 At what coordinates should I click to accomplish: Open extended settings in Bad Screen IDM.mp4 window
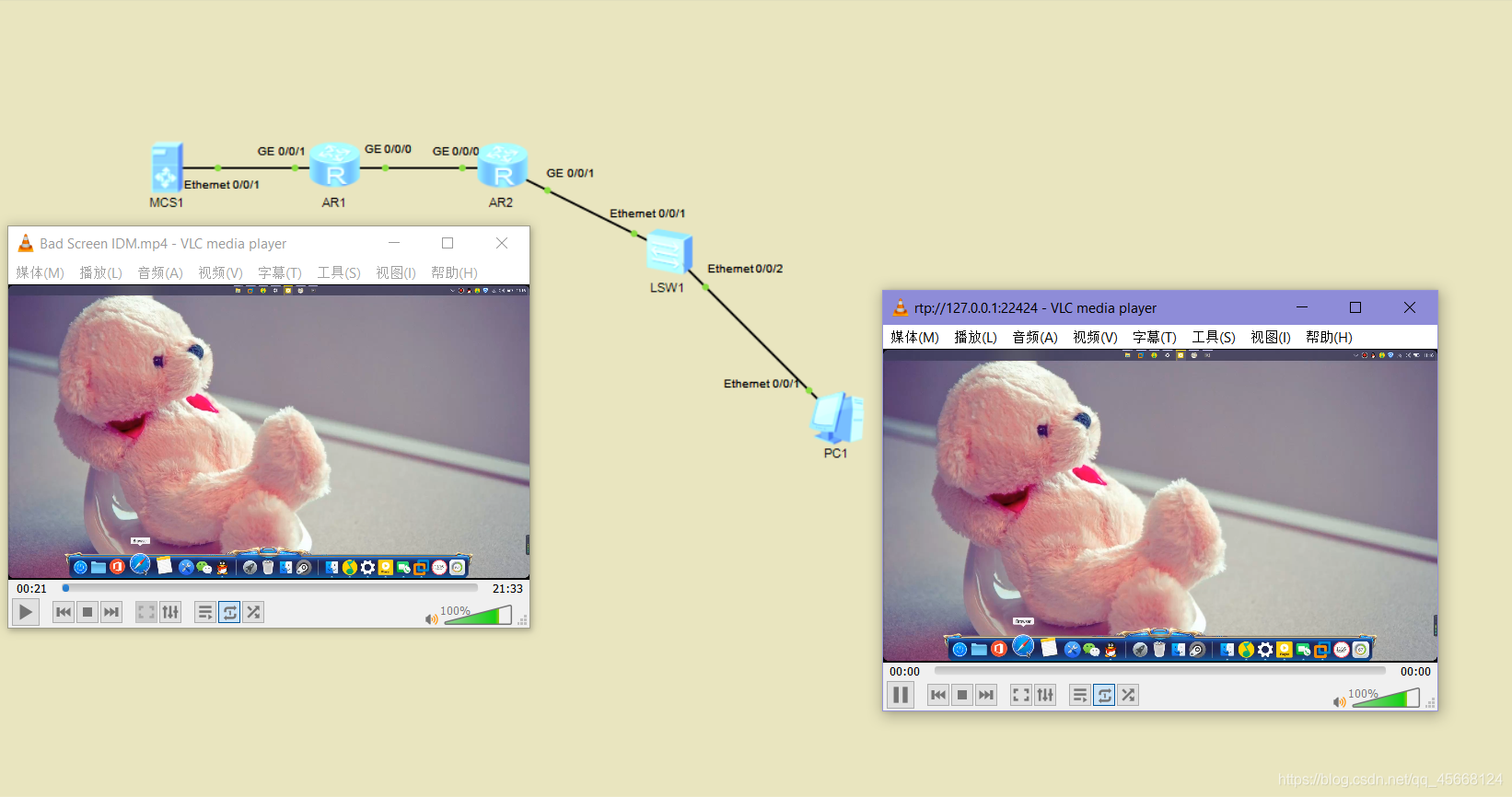[170, 612]
